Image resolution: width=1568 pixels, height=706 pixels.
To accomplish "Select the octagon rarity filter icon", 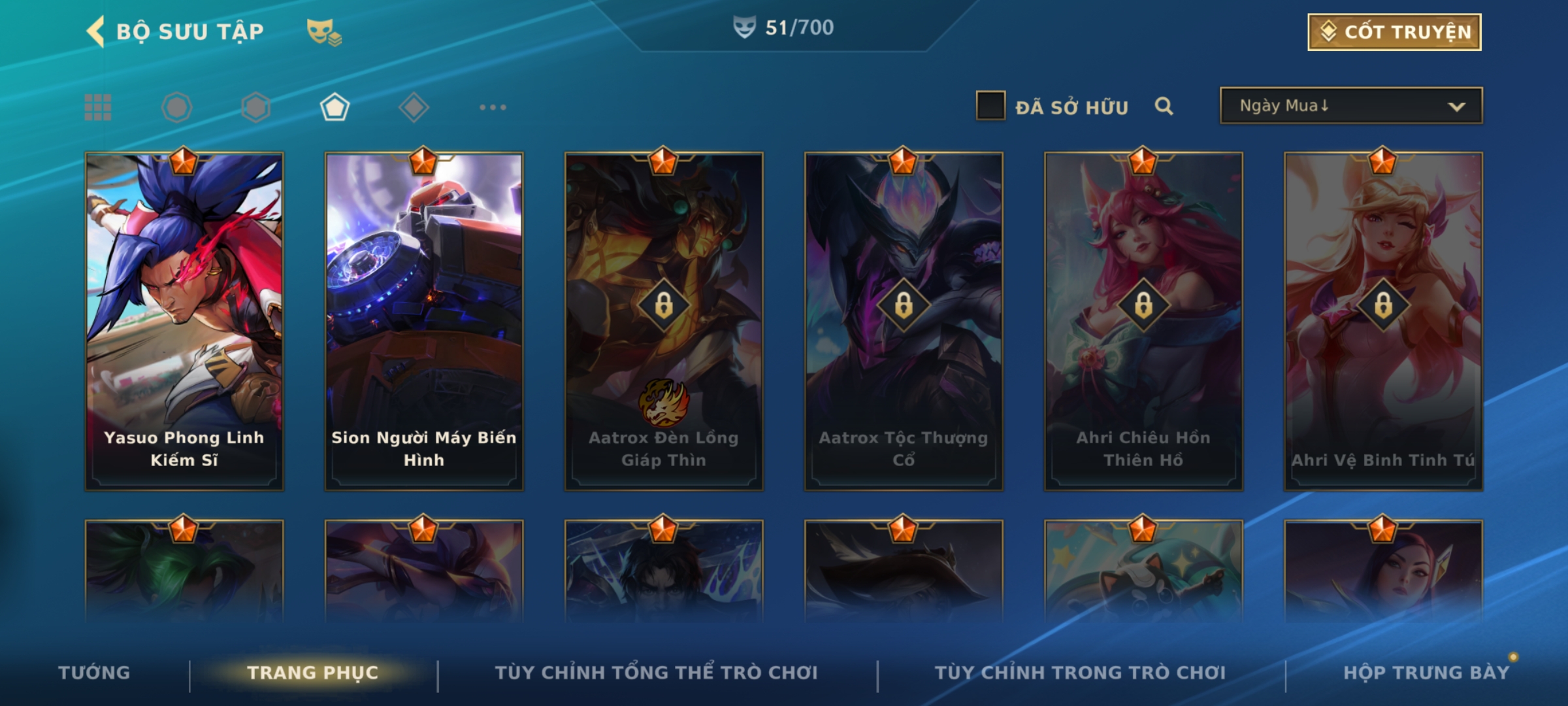I will pyautogui.click(x=177, y=107).
